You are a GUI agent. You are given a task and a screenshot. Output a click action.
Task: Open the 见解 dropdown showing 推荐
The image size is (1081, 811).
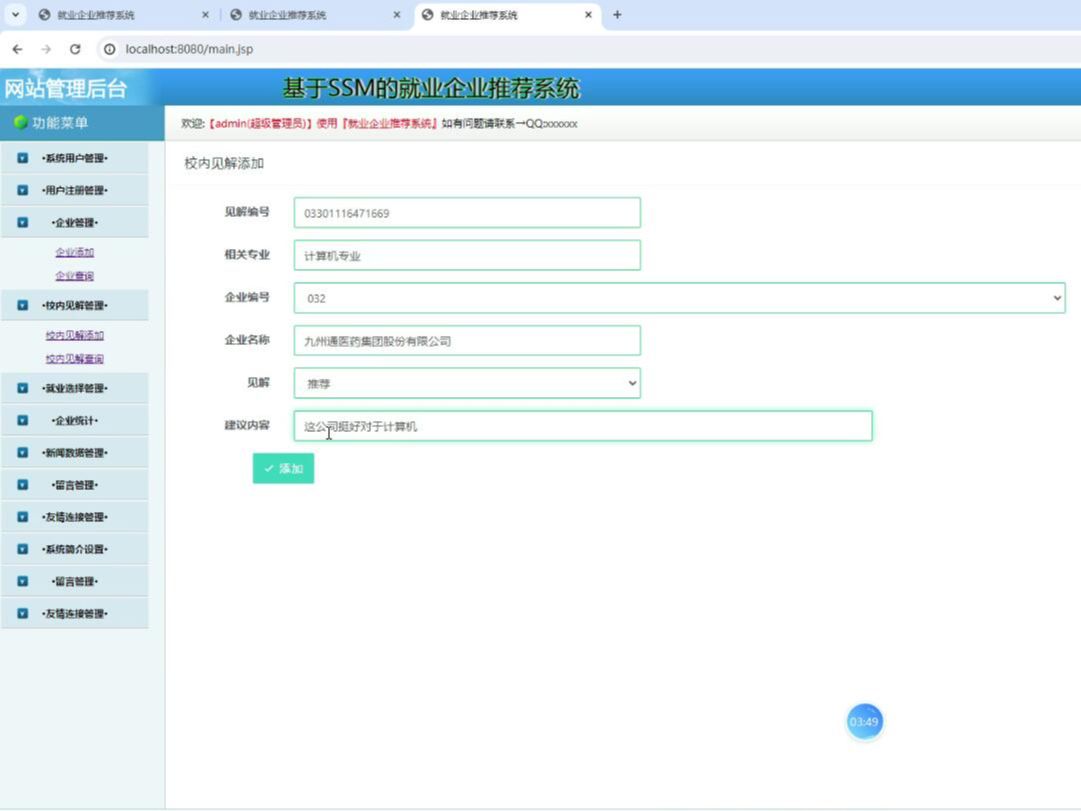(467, 383)
